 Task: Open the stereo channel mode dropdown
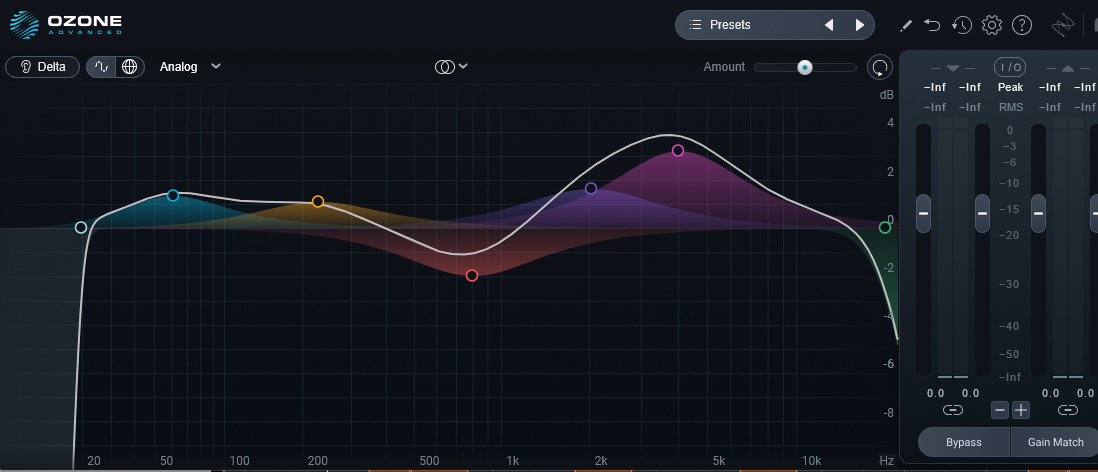[x=451, y=67]
